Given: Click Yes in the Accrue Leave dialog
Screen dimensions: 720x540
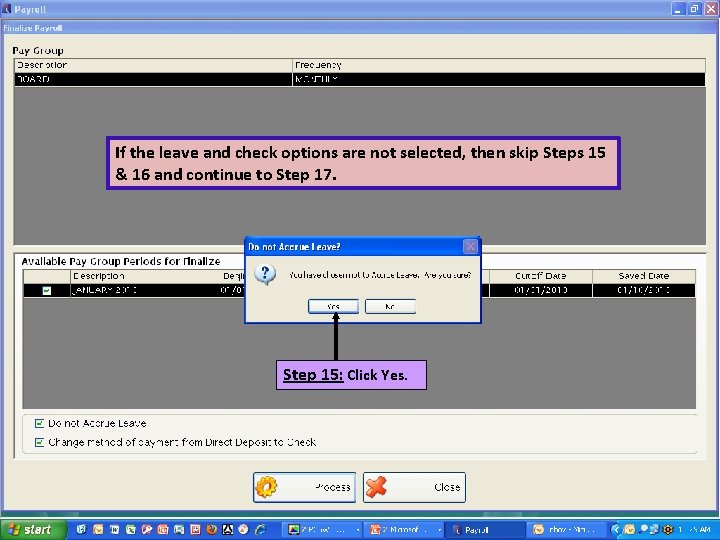Looking at the screenshot, I should click(333, 306).
